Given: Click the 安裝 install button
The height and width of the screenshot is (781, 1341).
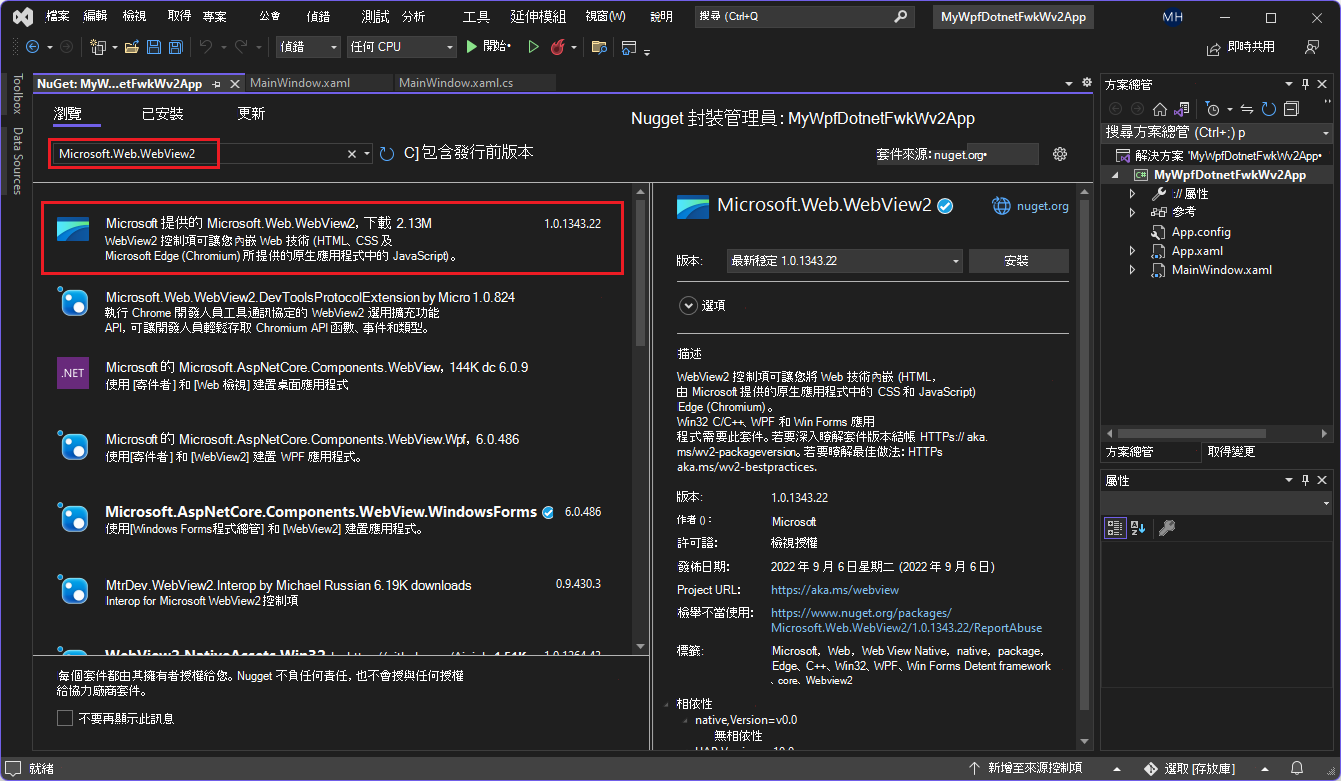Looking at the screenshot, I should pos(1018,260).
